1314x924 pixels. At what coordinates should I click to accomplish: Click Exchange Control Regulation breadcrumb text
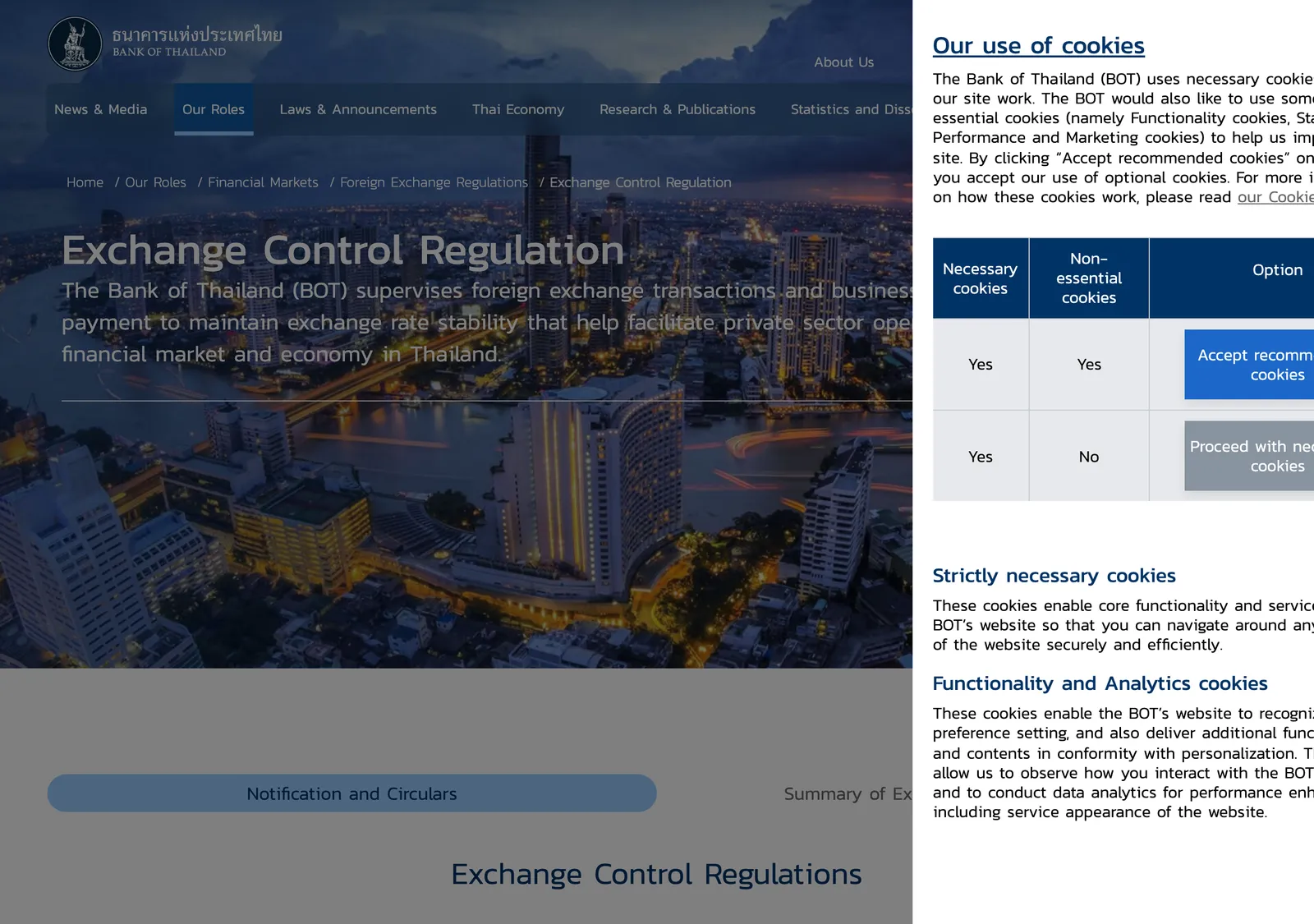641,182
